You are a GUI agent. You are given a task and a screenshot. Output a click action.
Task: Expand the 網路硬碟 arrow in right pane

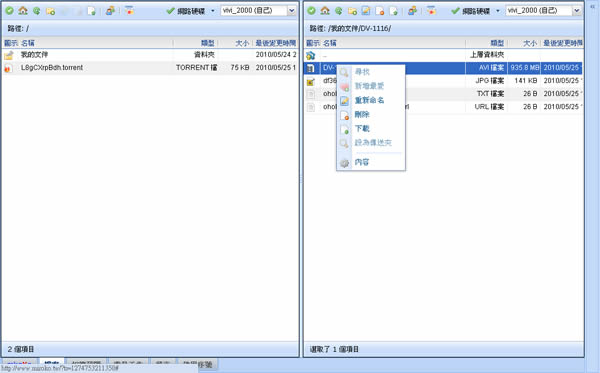(x=498, y=11)
